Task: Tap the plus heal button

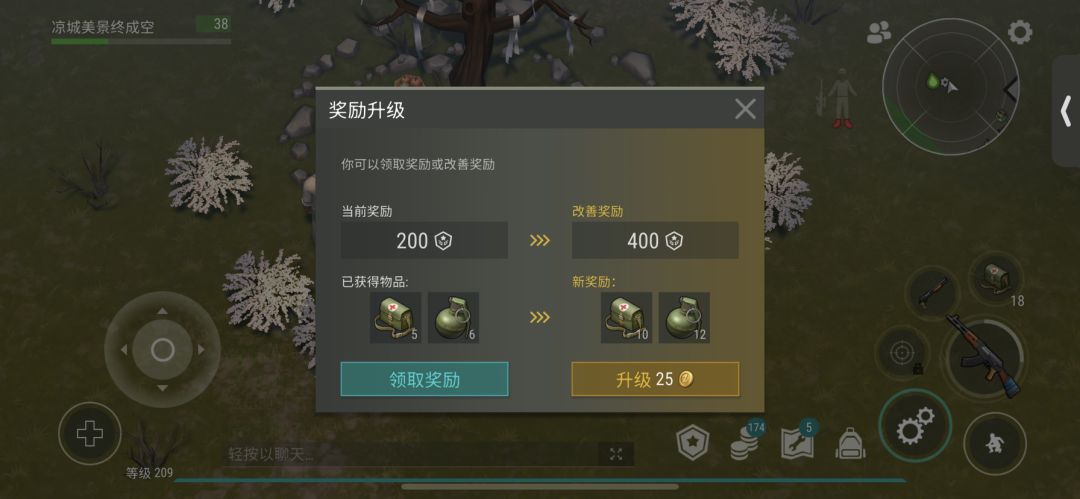Action: (x=90, y=434)
